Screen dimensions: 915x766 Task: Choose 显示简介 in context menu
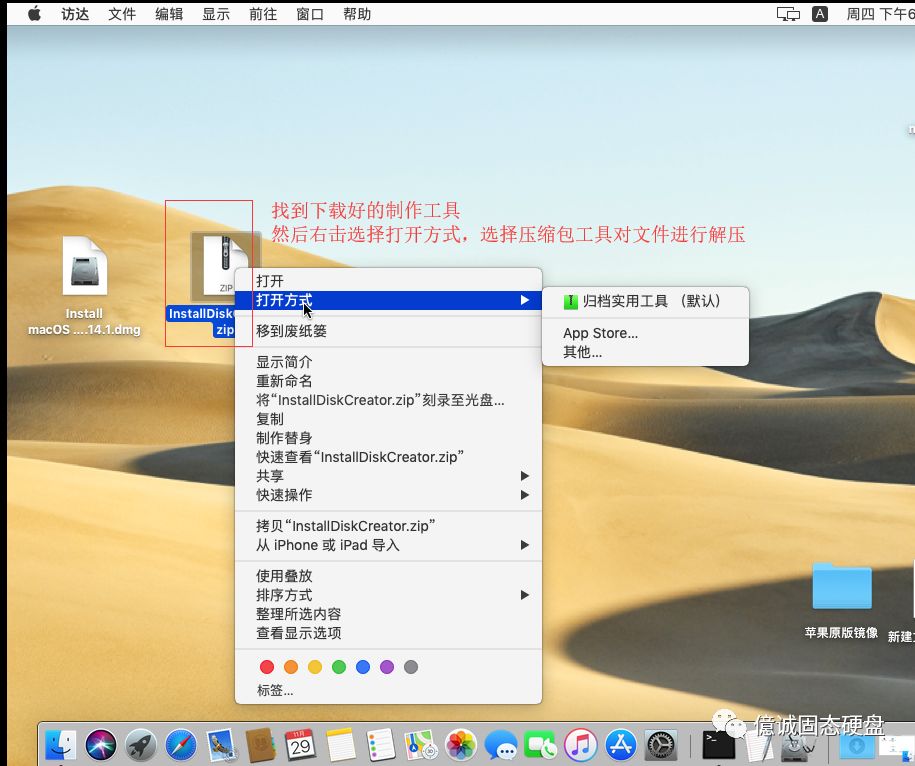(388, 362)
